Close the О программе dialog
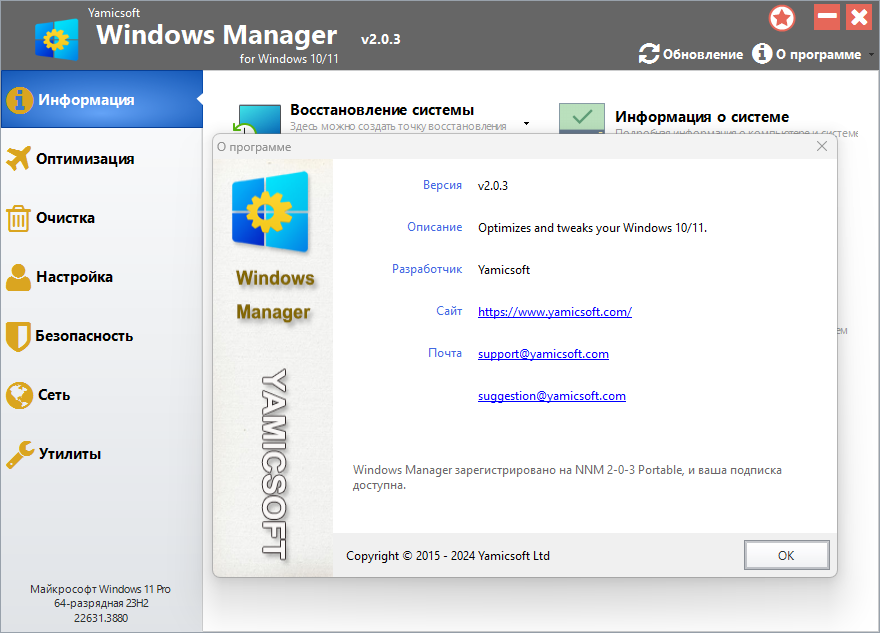 pyautogui.click(x=822, y=146)
